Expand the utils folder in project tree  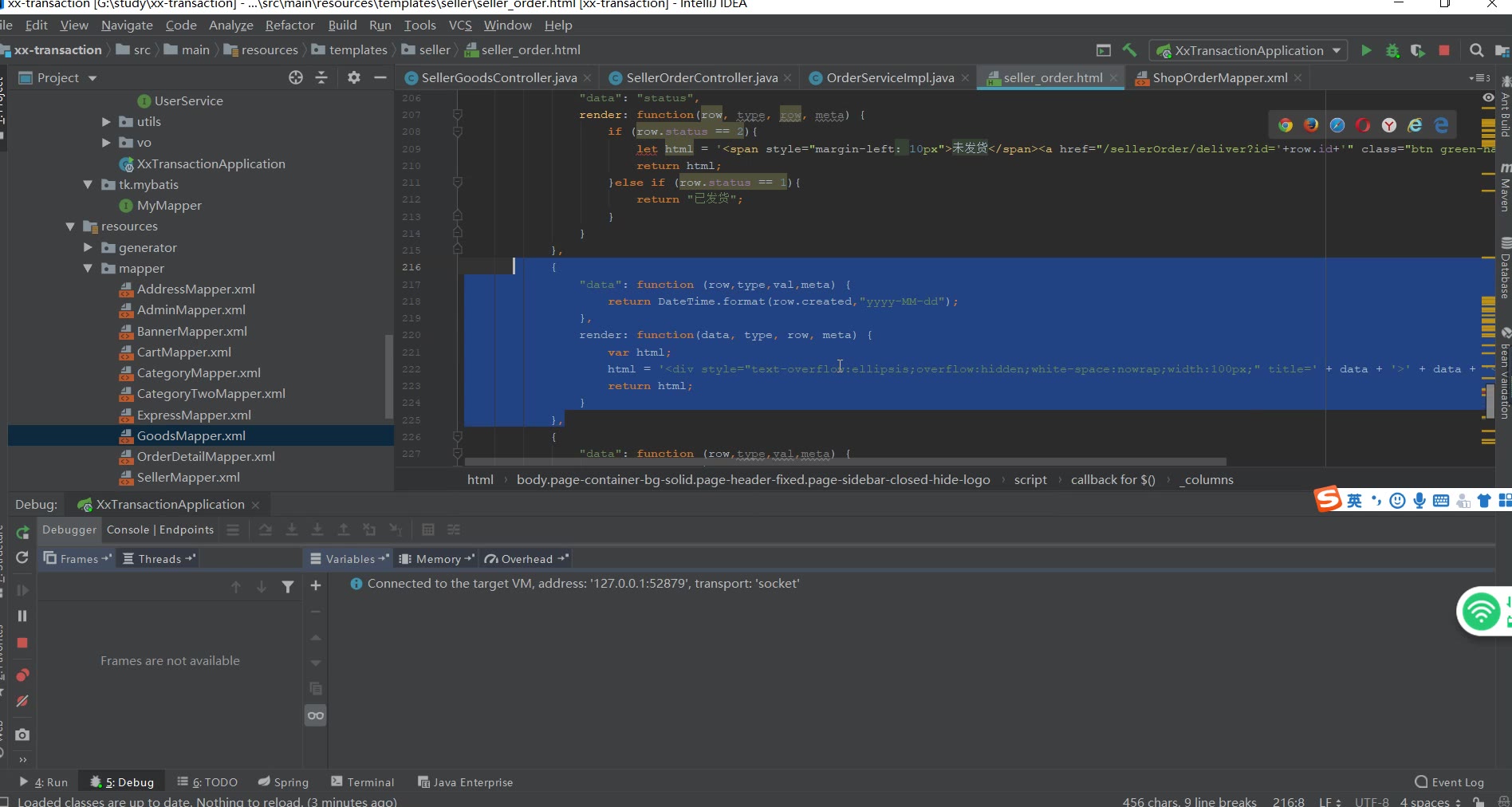click(106, 122)
